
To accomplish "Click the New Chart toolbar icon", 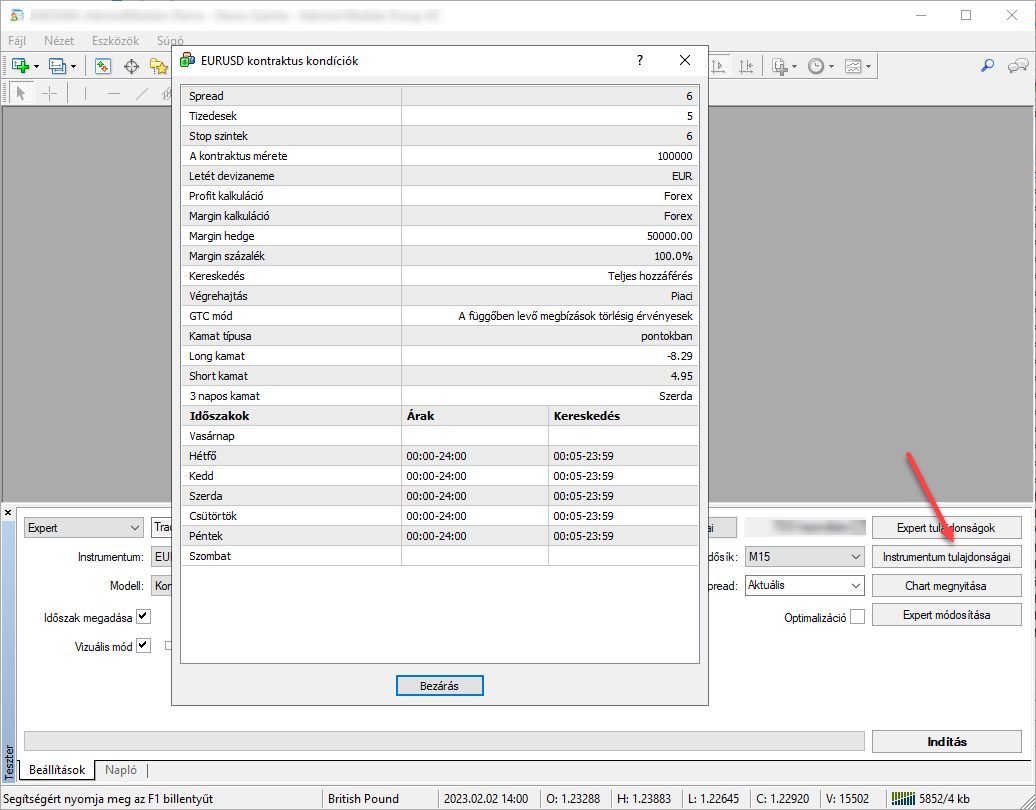I will (x=20, y=66).
